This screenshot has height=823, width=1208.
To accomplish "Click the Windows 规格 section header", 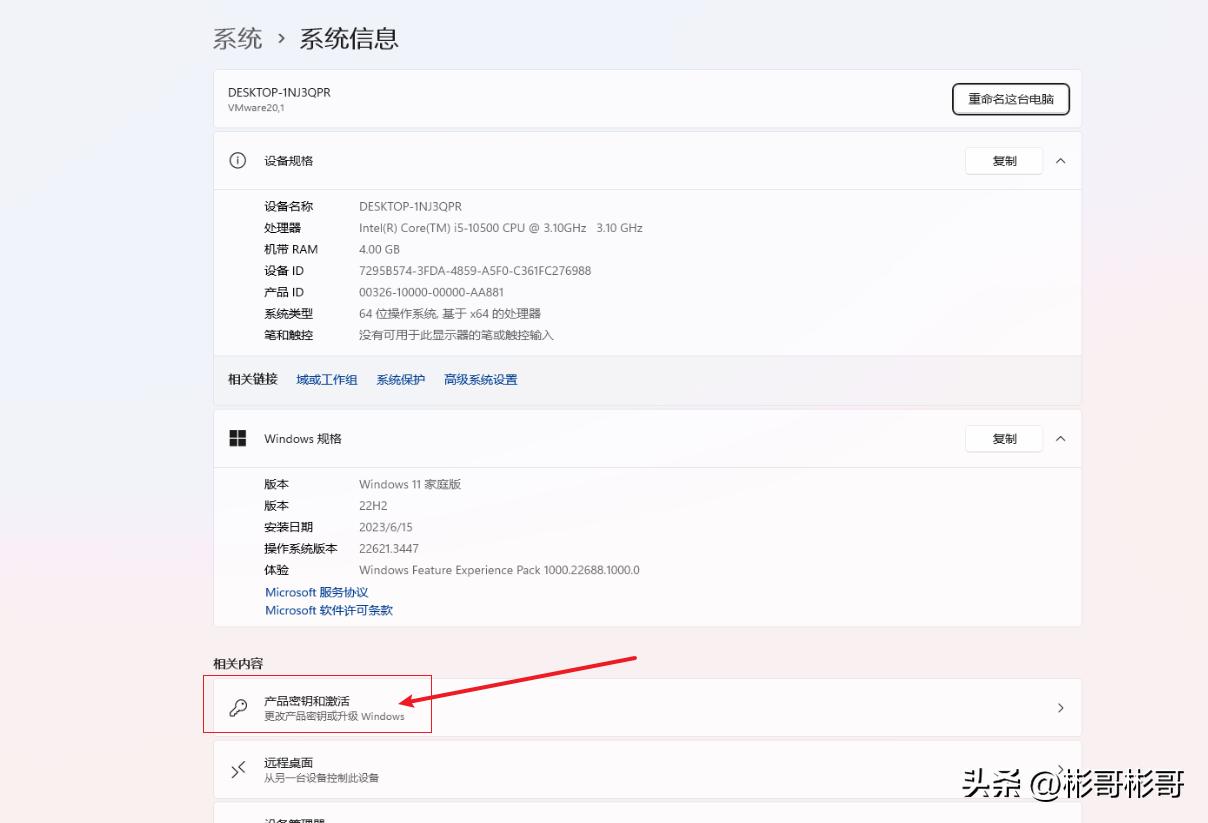I will (x=647, y=439).
